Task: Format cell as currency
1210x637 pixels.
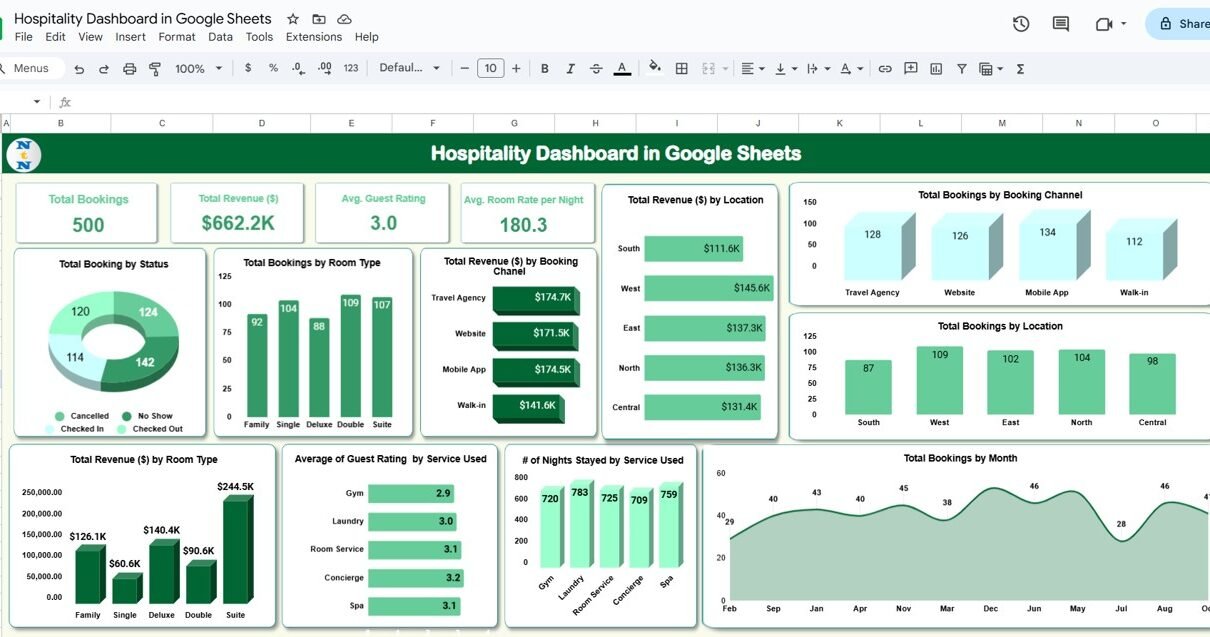Action: point(248,69)
